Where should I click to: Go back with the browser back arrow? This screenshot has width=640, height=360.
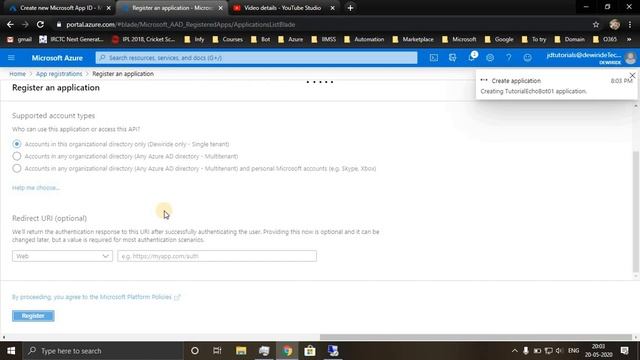[x=10, y=24]
